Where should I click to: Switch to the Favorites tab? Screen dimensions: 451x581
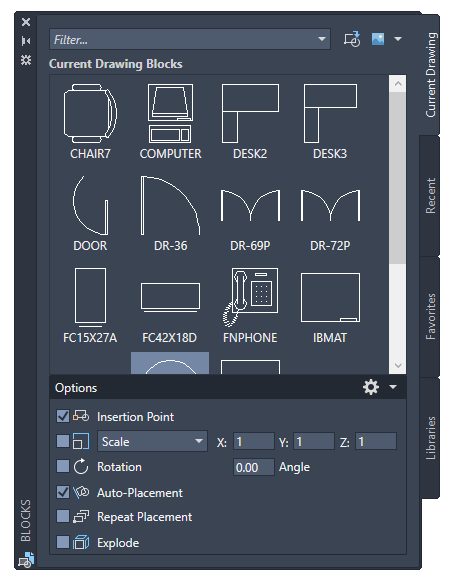click(430, 317)
